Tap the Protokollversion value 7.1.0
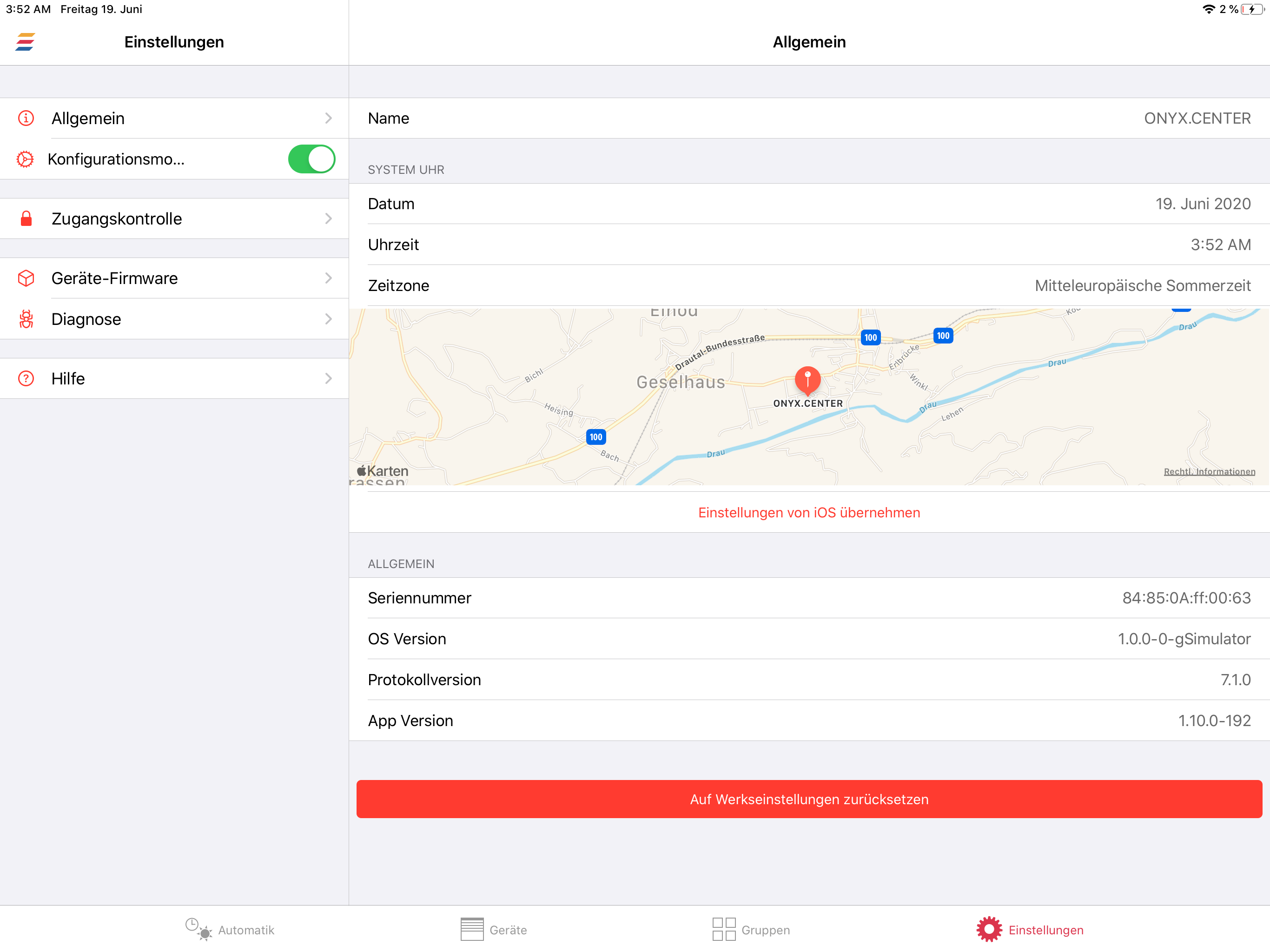Screen dimensions: 1270x952 (x=1236, y=680)
